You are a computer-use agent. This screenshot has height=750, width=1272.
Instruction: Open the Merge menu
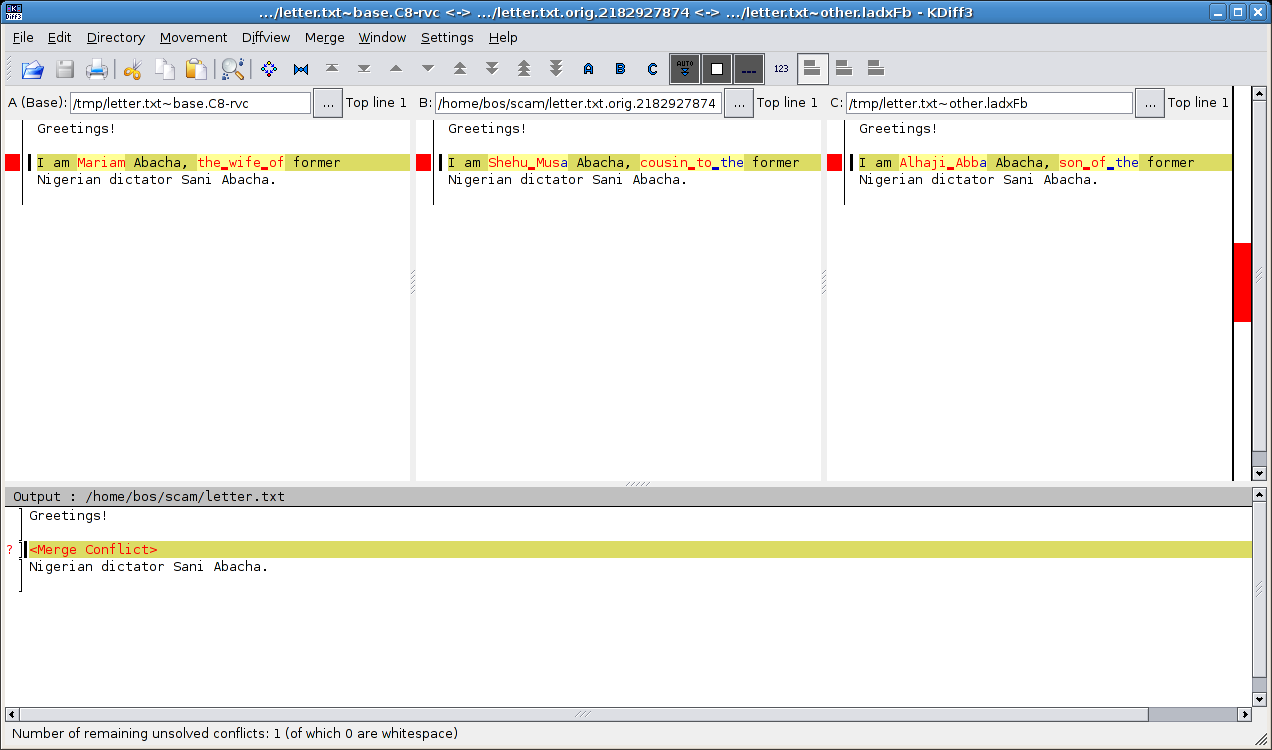click(x=324, y=37)
